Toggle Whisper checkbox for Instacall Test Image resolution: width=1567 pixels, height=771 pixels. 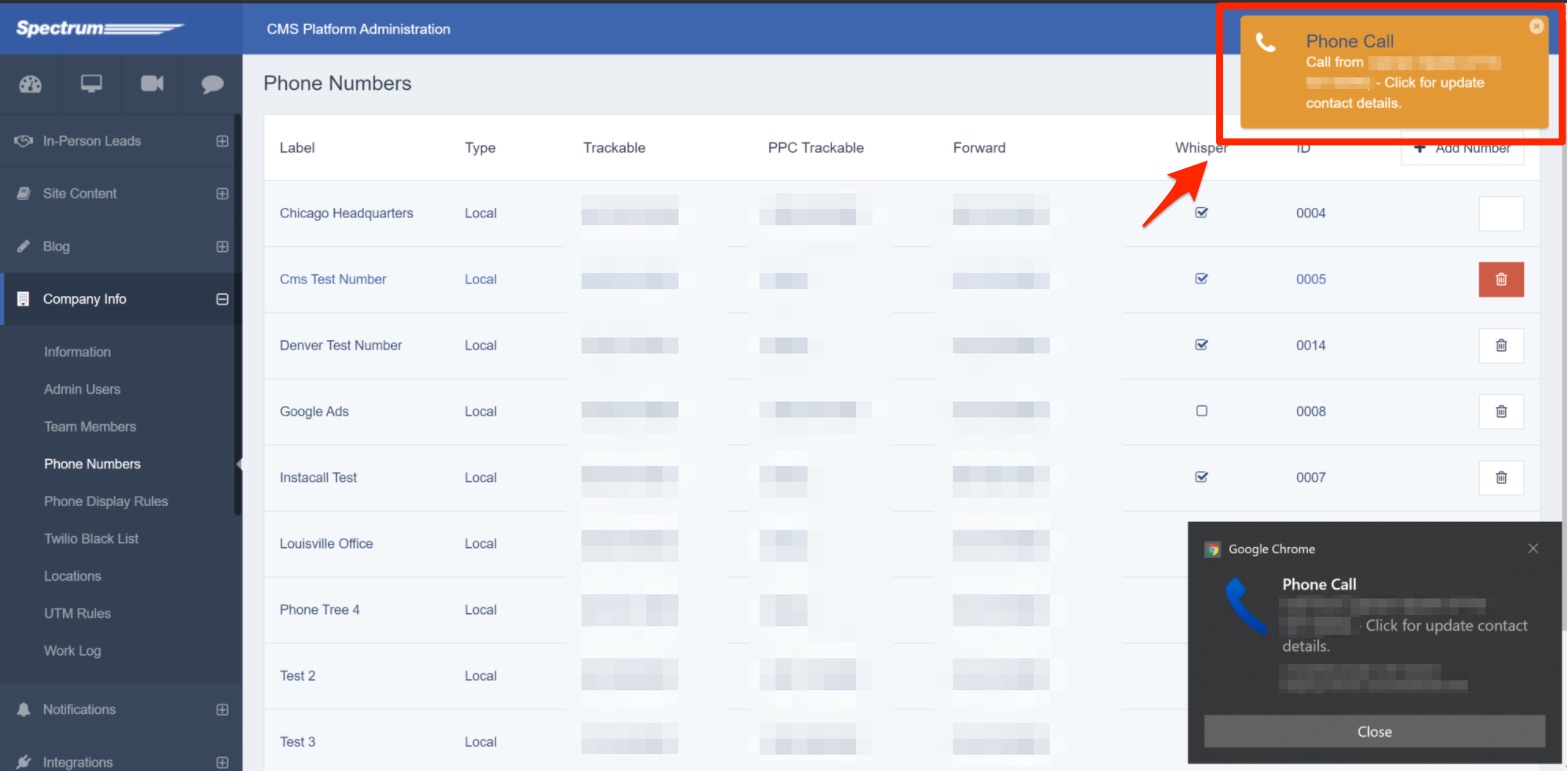point(1202,477)
